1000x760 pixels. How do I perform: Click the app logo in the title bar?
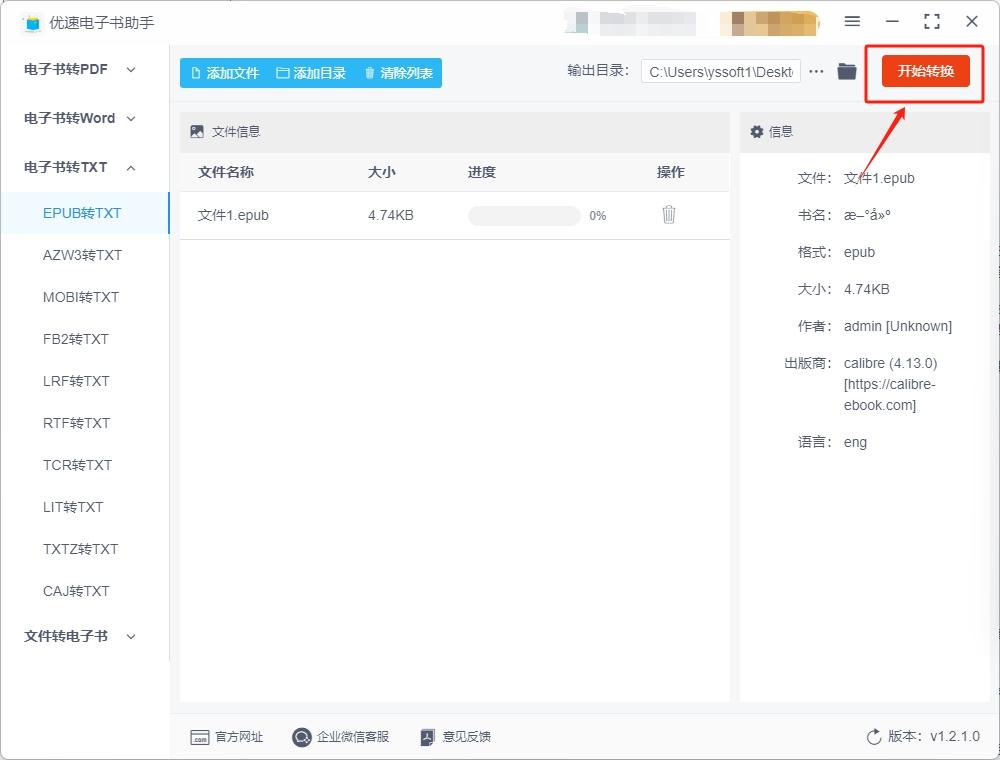click(x=32, y=23)
